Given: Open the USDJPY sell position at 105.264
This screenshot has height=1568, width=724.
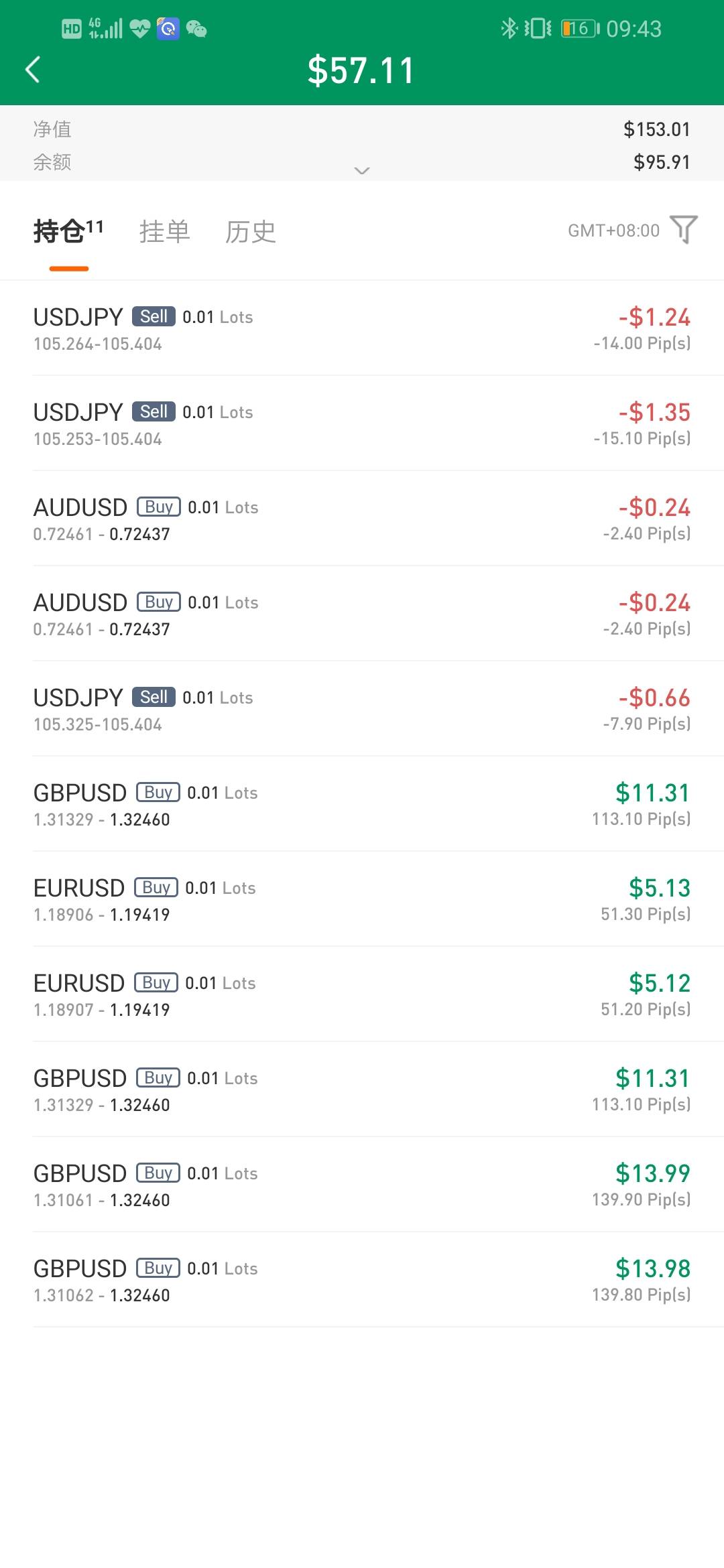Looking at the screenshot, I should tap(362, 328).
